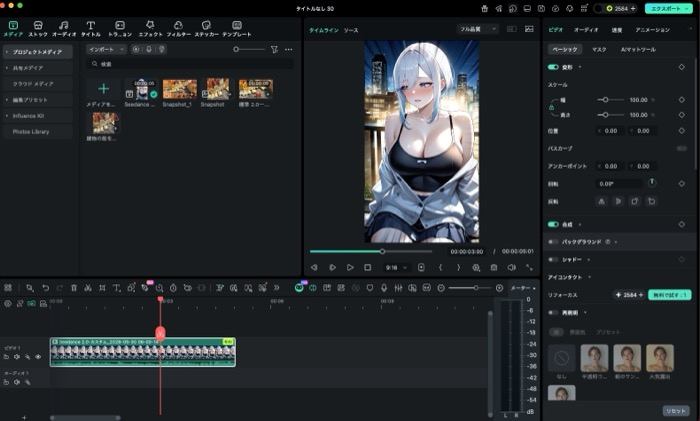Screen dimensions: 700x421
Task: Select the AI Matte Tool sub-tab
Action: coord(638,50)
